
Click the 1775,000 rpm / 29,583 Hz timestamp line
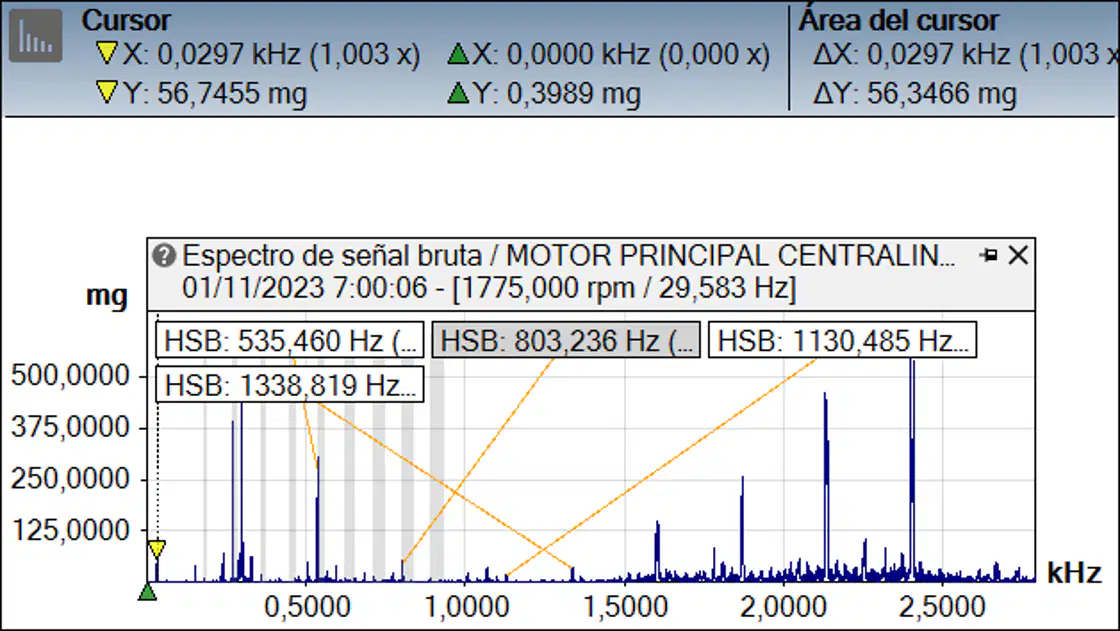coord(489,288)
